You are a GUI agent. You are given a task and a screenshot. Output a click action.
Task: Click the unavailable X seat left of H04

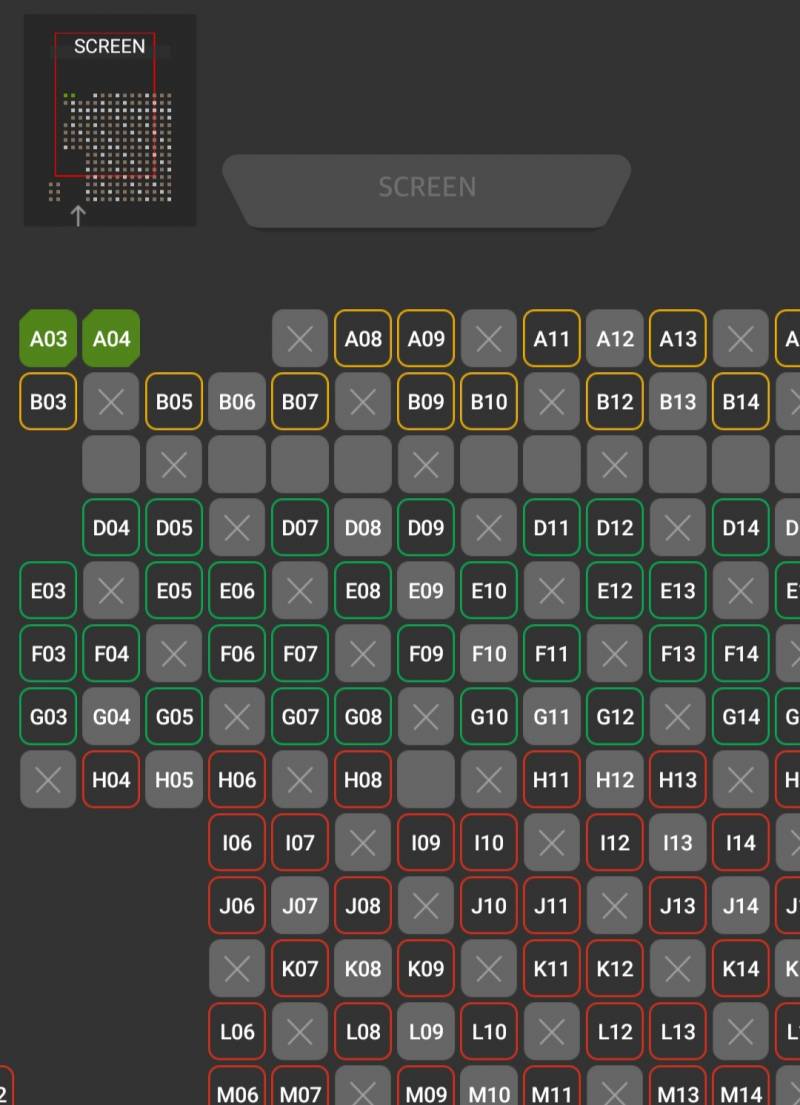coord(48,780)
